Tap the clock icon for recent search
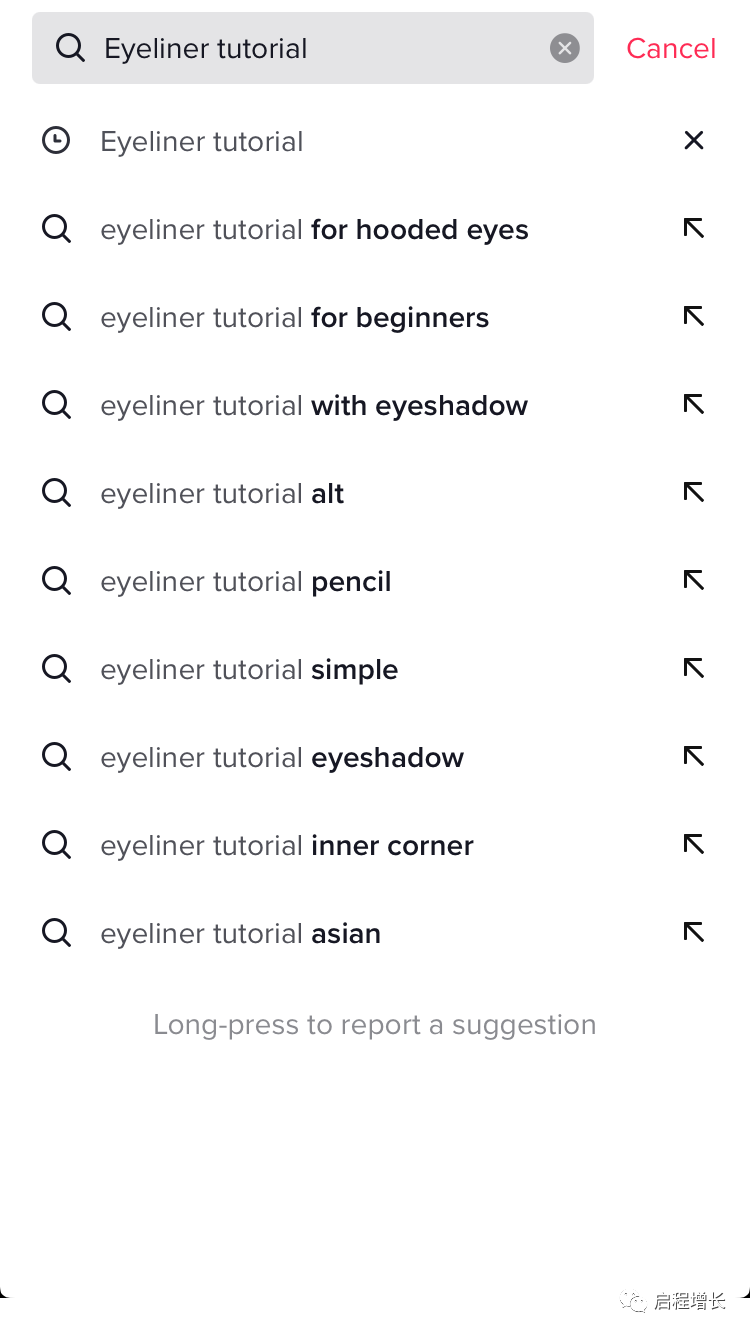Screen dimensions: 750x1334 (x=56, y=141)
